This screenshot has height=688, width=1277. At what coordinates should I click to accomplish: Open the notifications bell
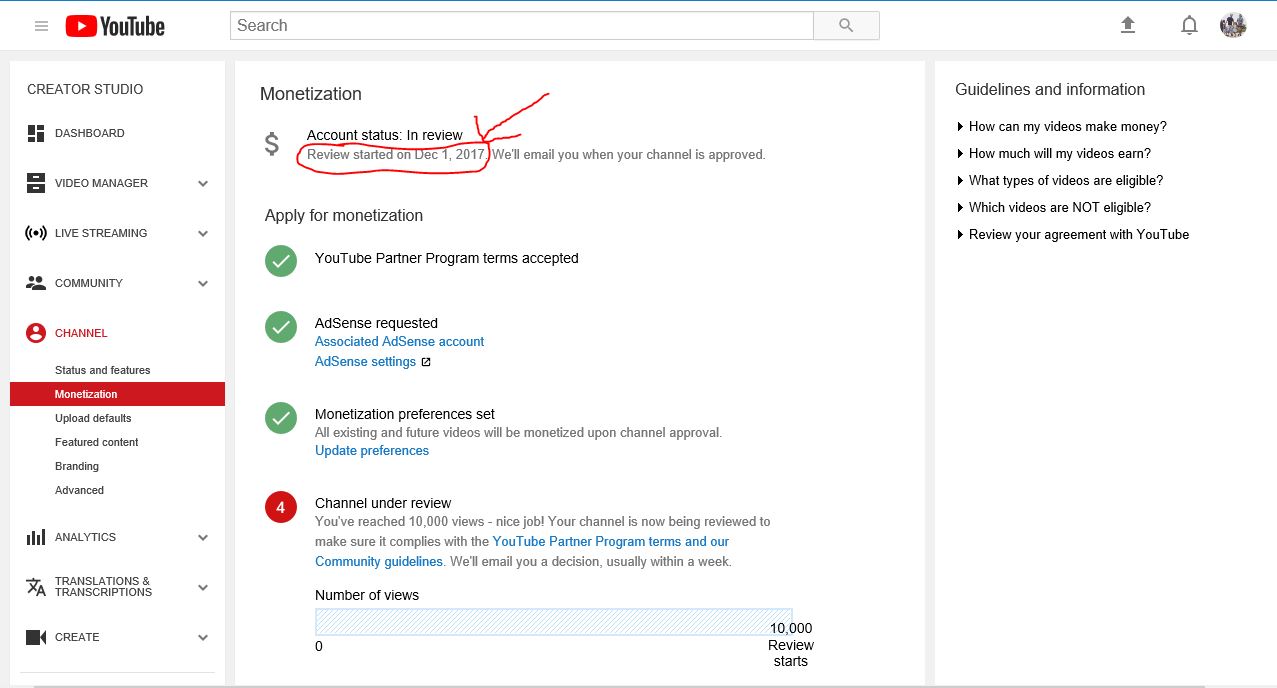point(1189,26)
